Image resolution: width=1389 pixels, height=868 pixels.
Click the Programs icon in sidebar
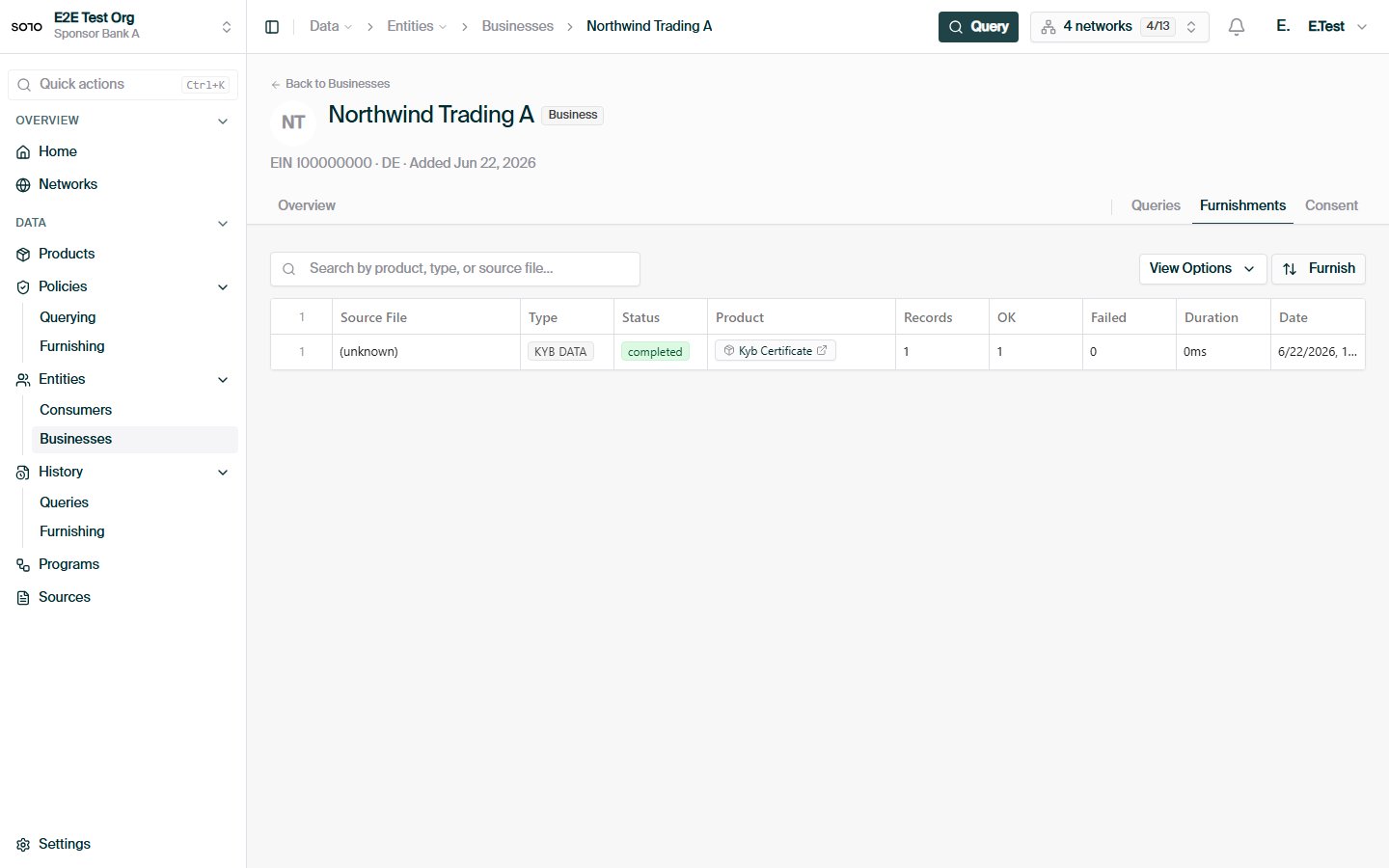[23, 565]
